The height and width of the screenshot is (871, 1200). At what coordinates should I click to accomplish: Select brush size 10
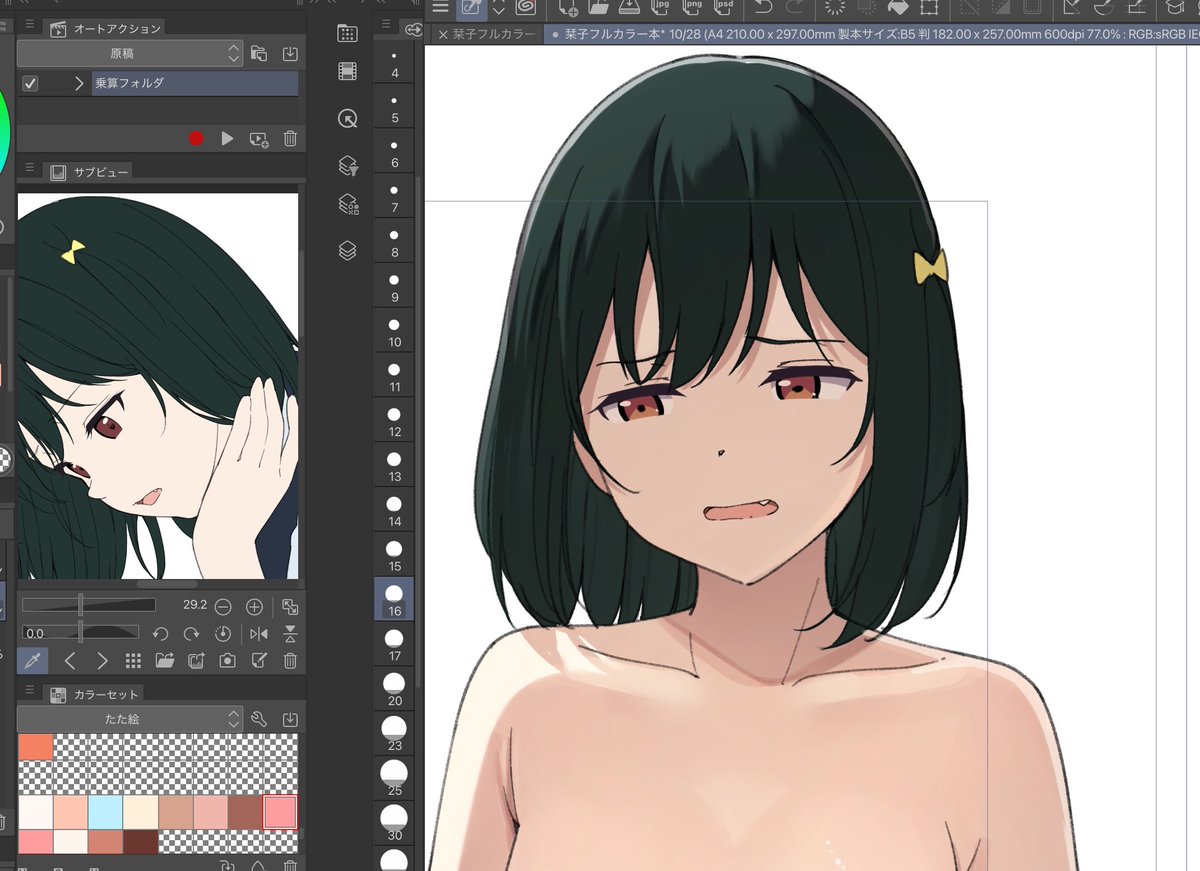point(394,331)
